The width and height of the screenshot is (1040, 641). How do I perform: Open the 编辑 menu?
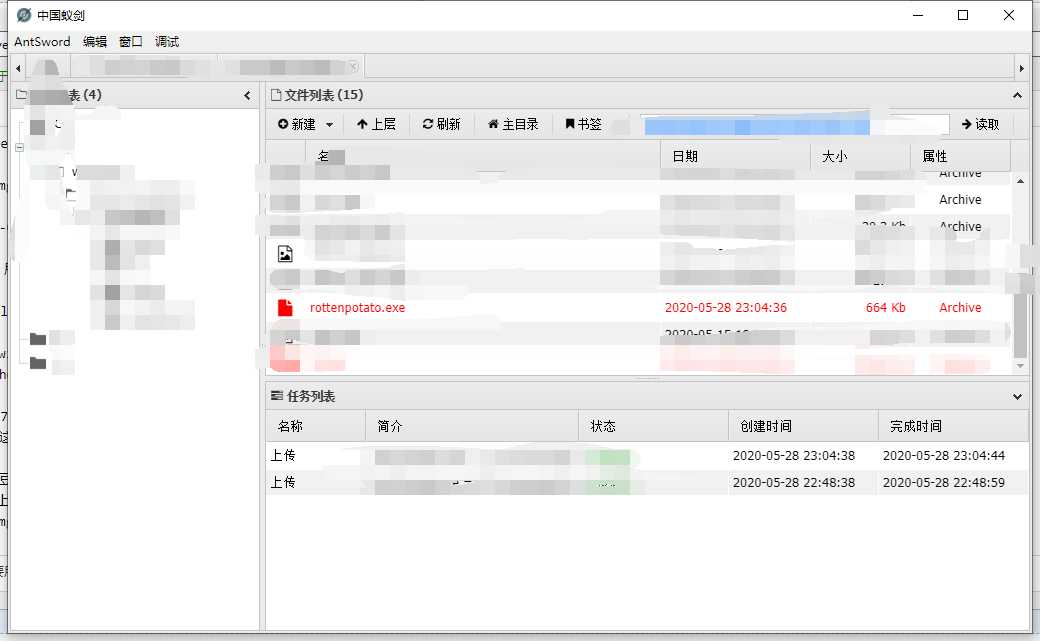click(x=94, y=41)
